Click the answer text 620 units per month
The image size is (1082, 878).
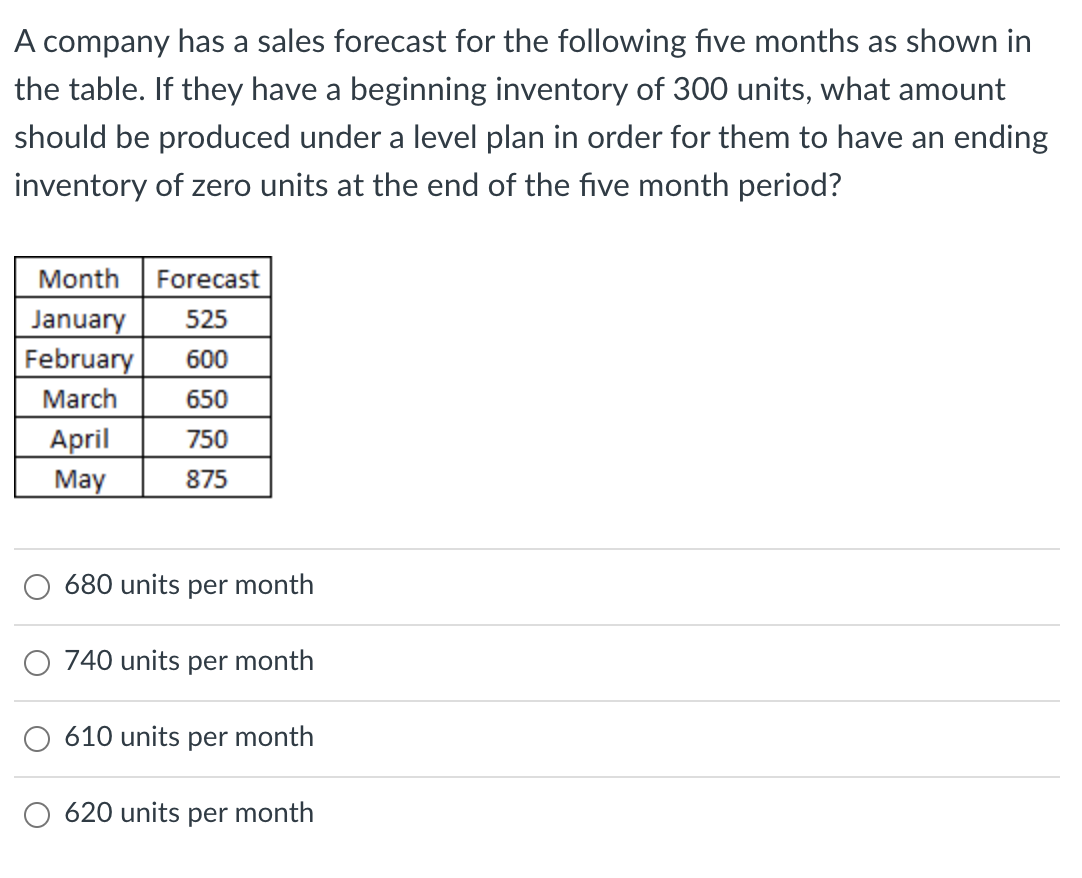coord(189,814)
